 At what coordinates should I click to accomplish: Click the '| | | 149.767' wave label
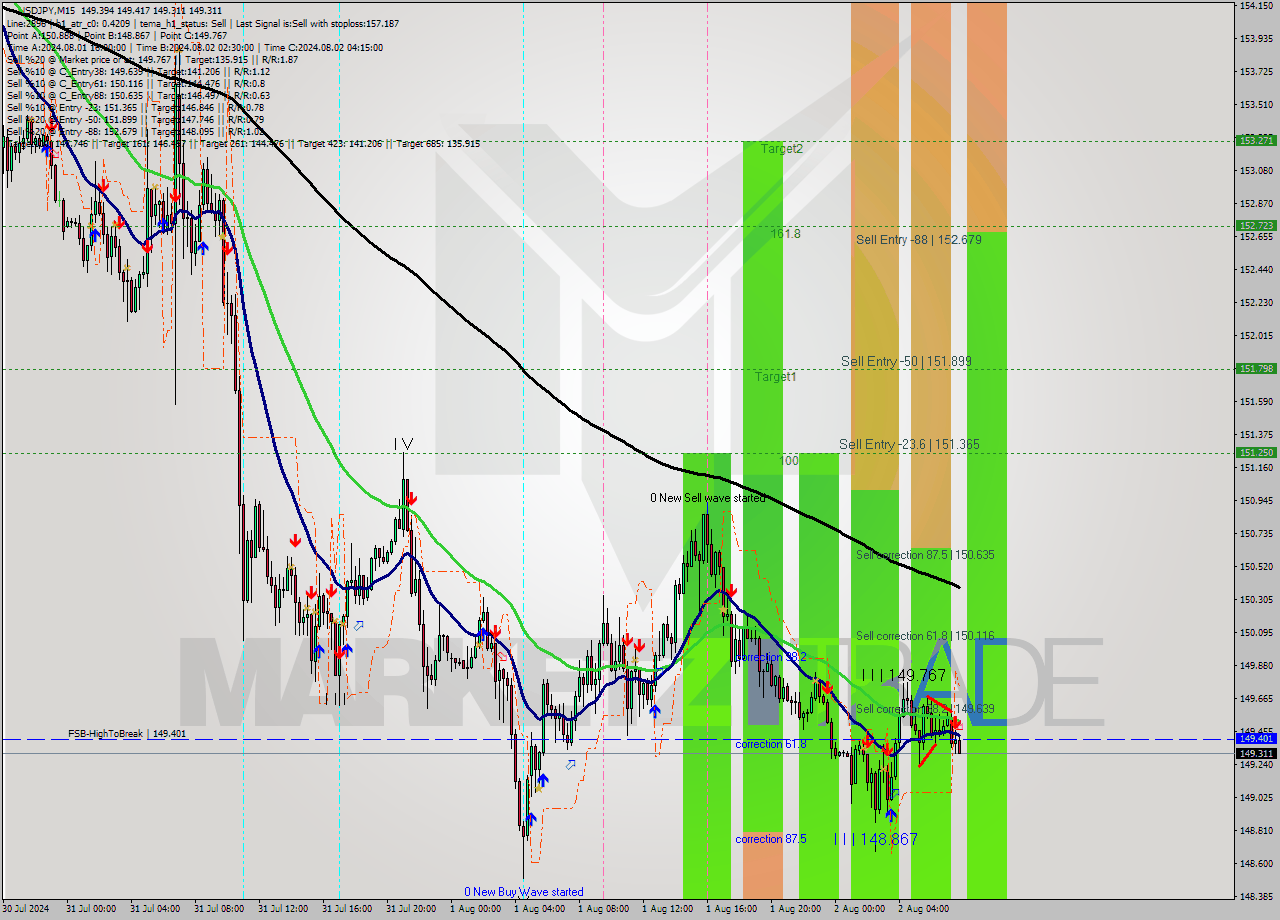(903, 676)
